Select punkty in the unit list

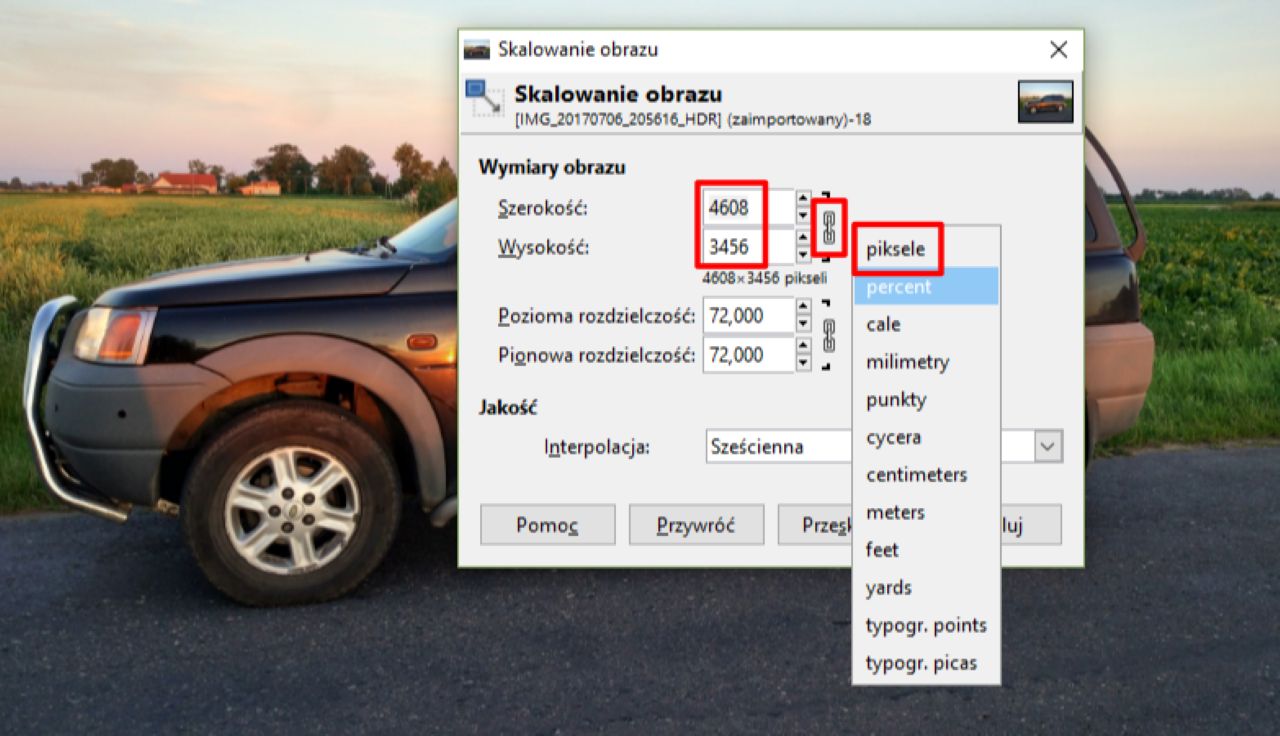click(926, 400)
